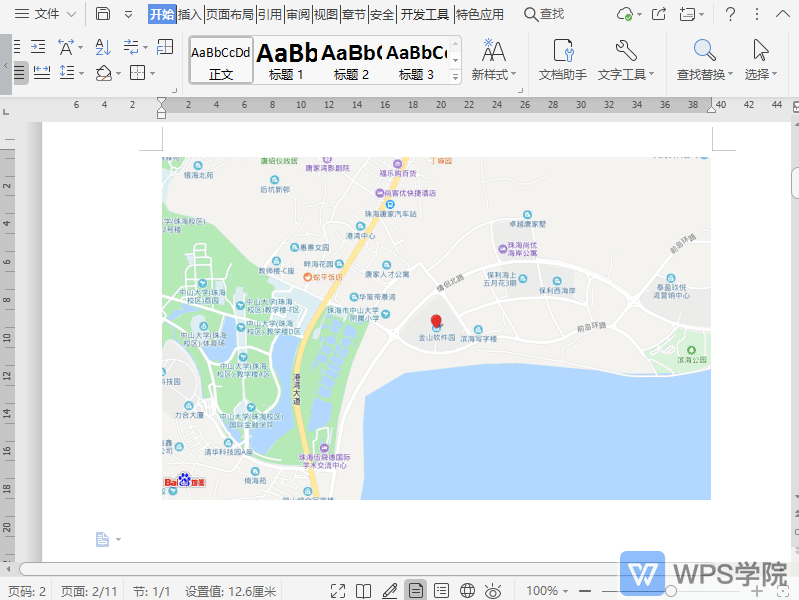The height and width of the screenshot is (600, 799).
Task: Click the save icon in title bar
Action: (x=103, y=14)
